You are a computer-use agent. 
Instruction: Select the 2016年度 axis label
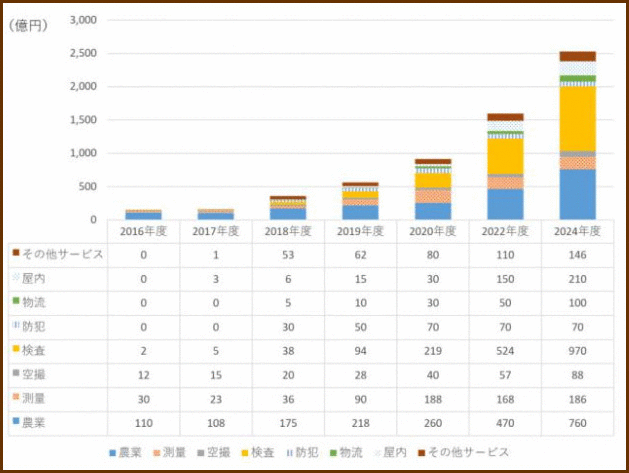point(143,231)
